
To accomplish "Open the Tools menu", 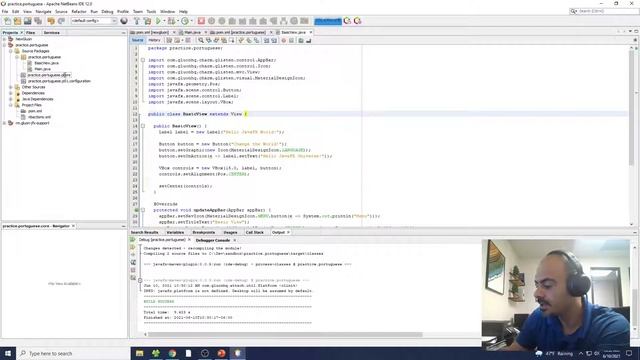I will (151, 11).
